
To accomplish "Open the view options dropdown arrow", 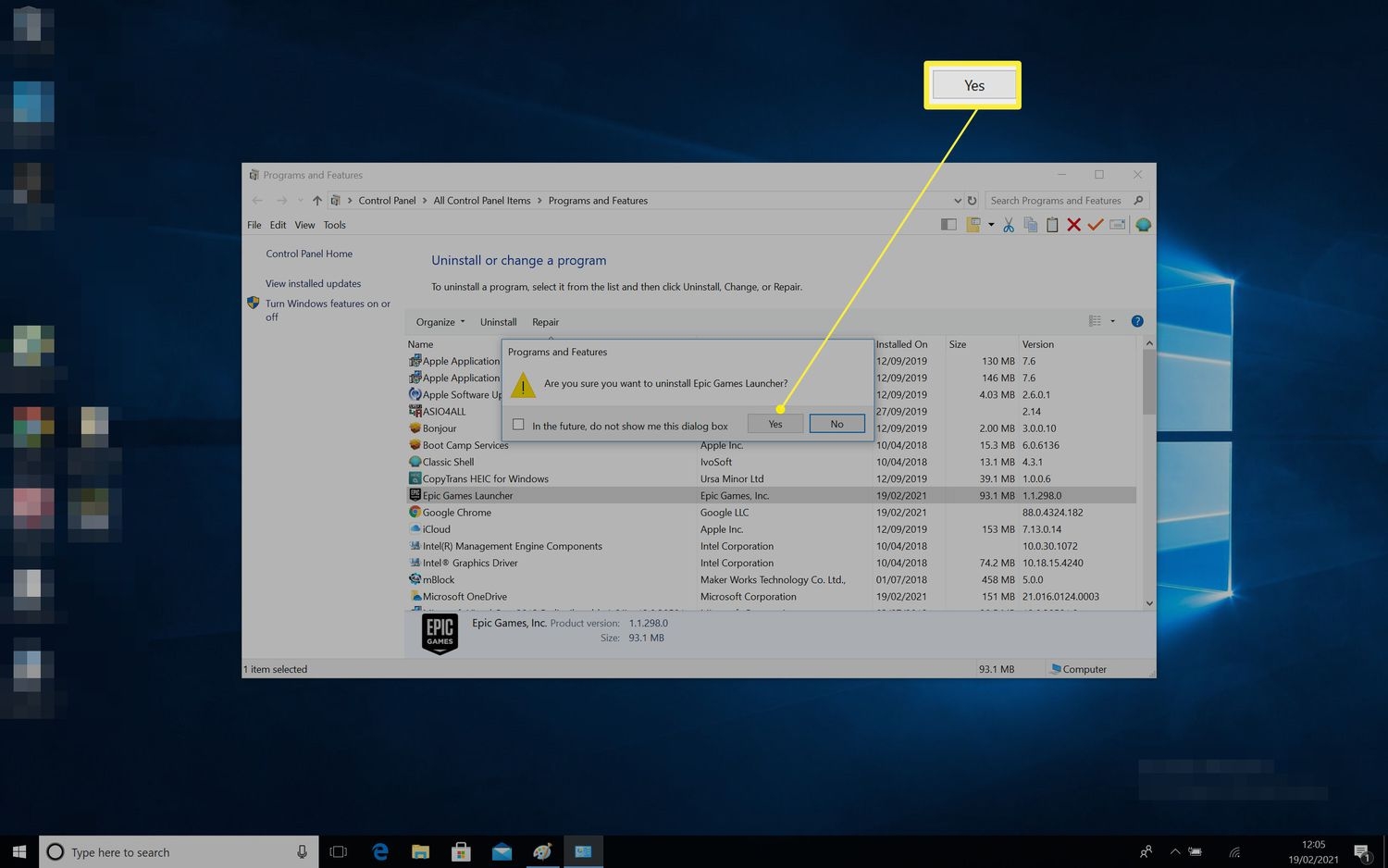I will pyautogui.click(x=1112, y=321).
